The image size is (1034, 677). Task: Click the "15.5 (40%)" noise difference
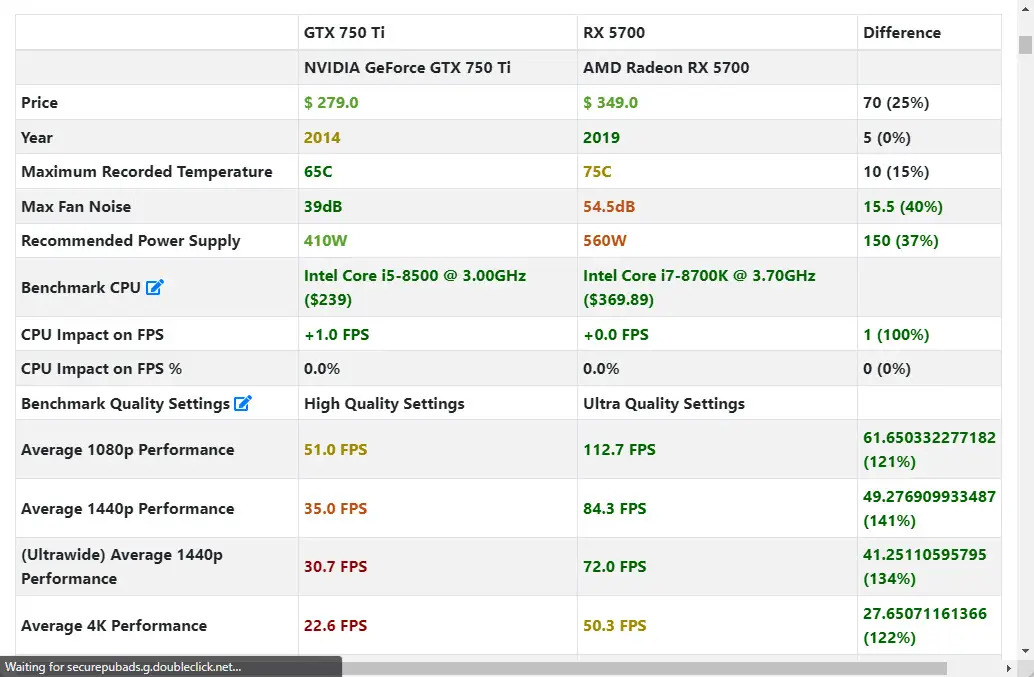point(903,206)
